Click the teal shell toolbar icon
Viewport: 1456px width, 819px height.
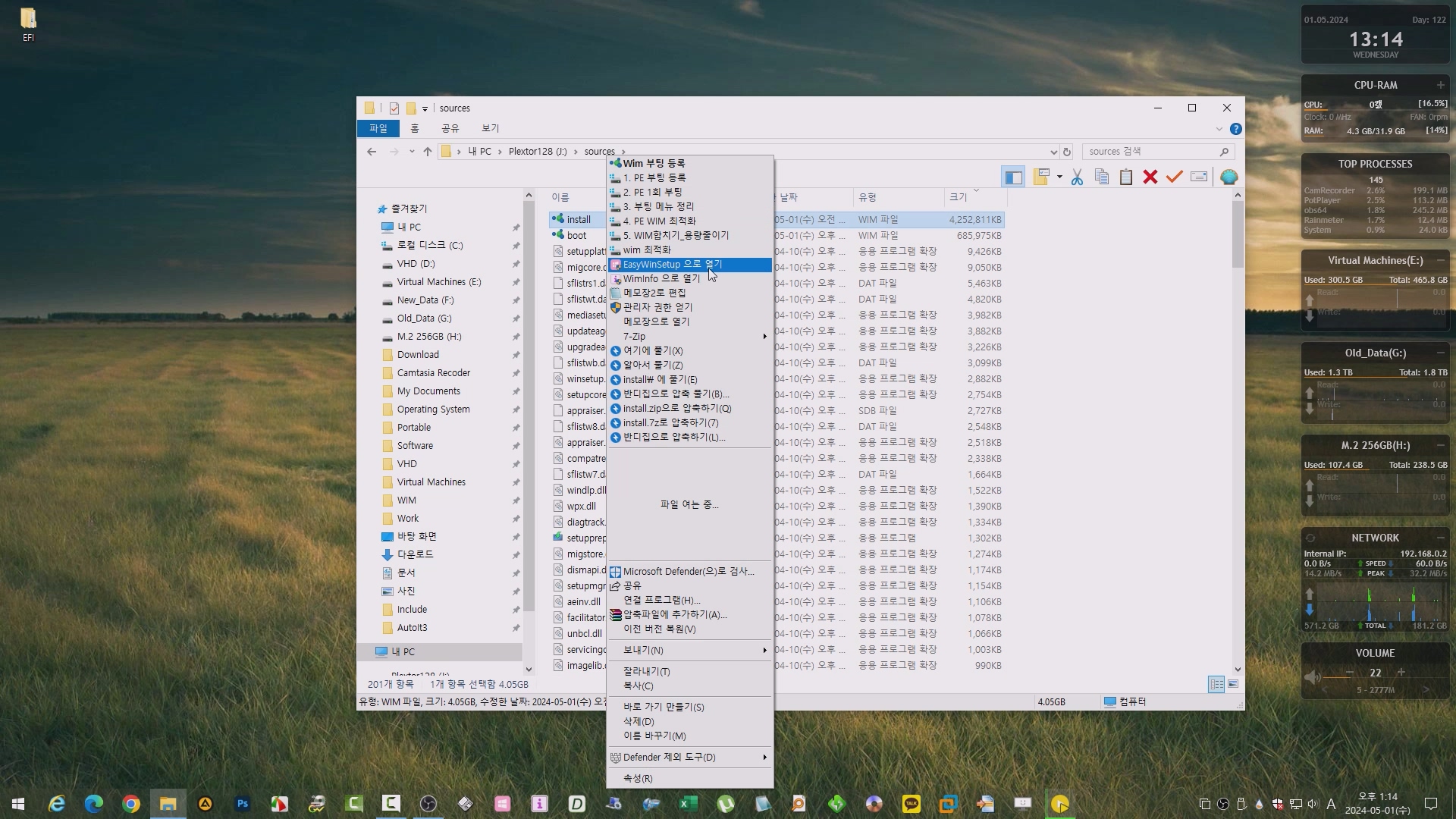pyautogui.click(x=1228, y=177)
